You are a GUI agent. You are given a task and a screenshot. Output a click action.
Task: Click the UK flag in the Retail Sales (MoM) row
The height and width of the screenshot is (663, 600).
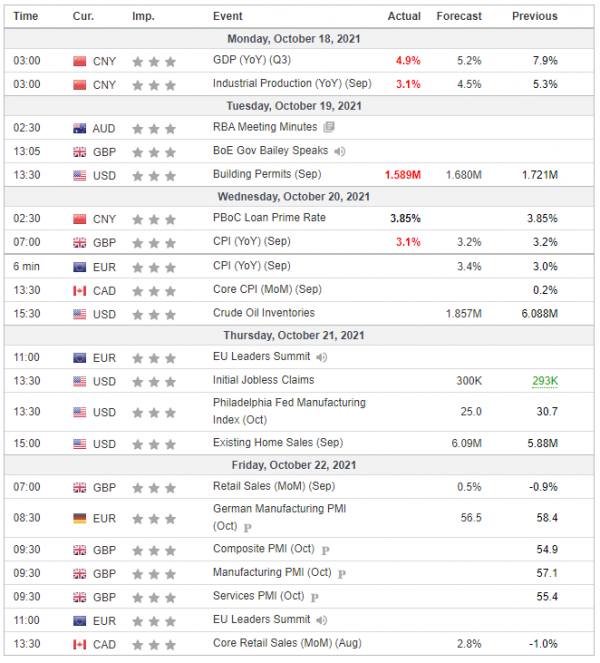coord(79,488)
